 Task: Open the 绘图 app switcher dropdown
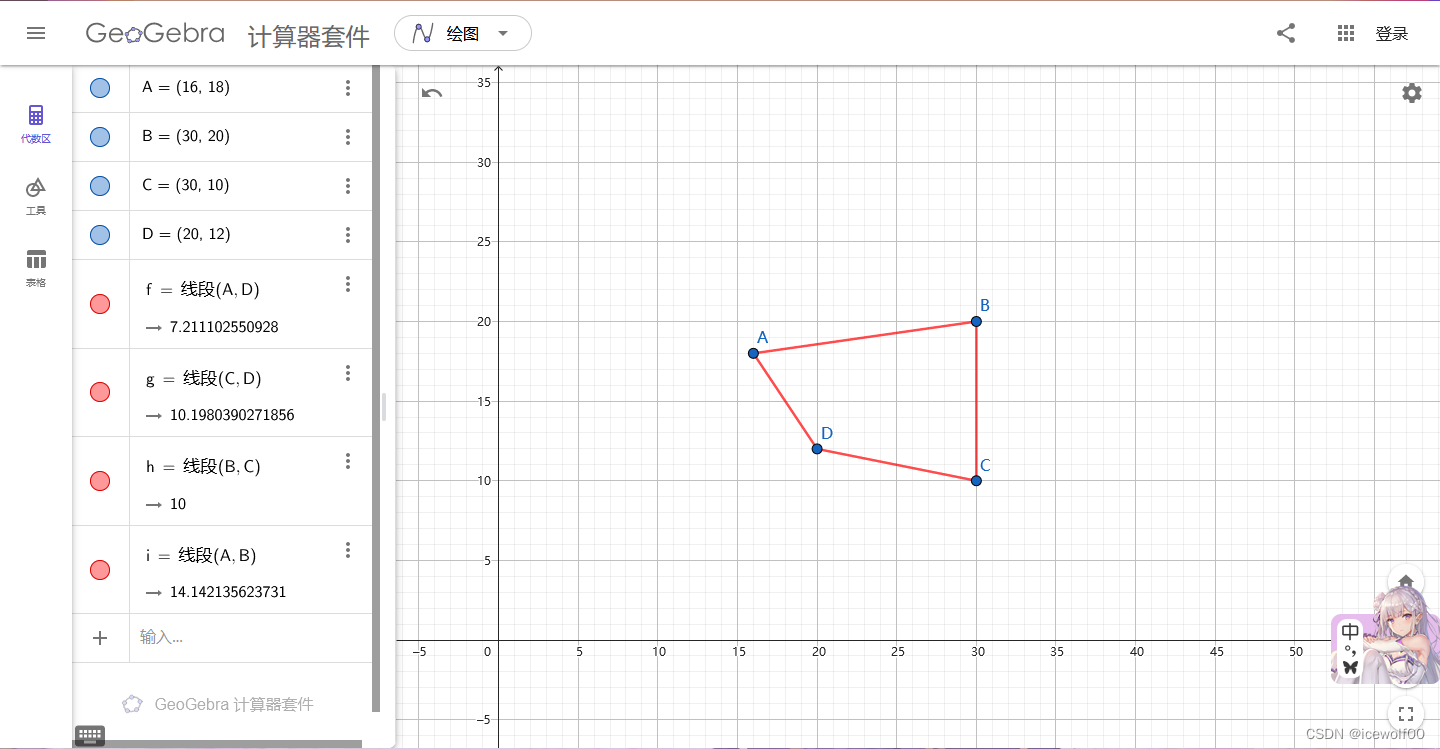463,33
